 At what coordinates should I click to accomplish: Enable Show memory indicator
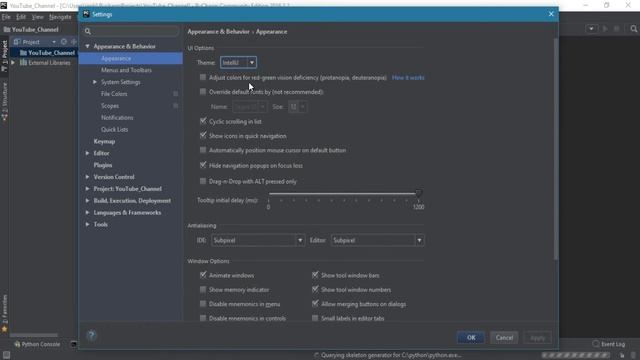pos(203,289)
